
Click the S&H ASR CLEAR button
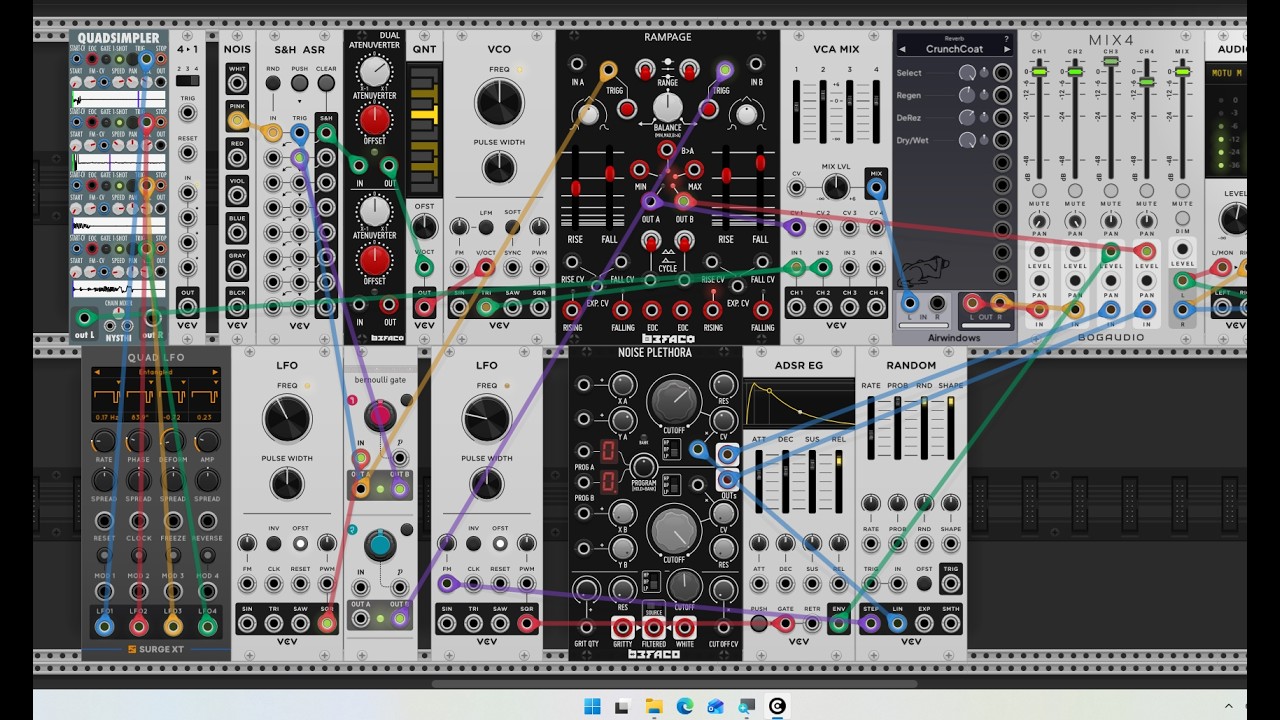326,84
